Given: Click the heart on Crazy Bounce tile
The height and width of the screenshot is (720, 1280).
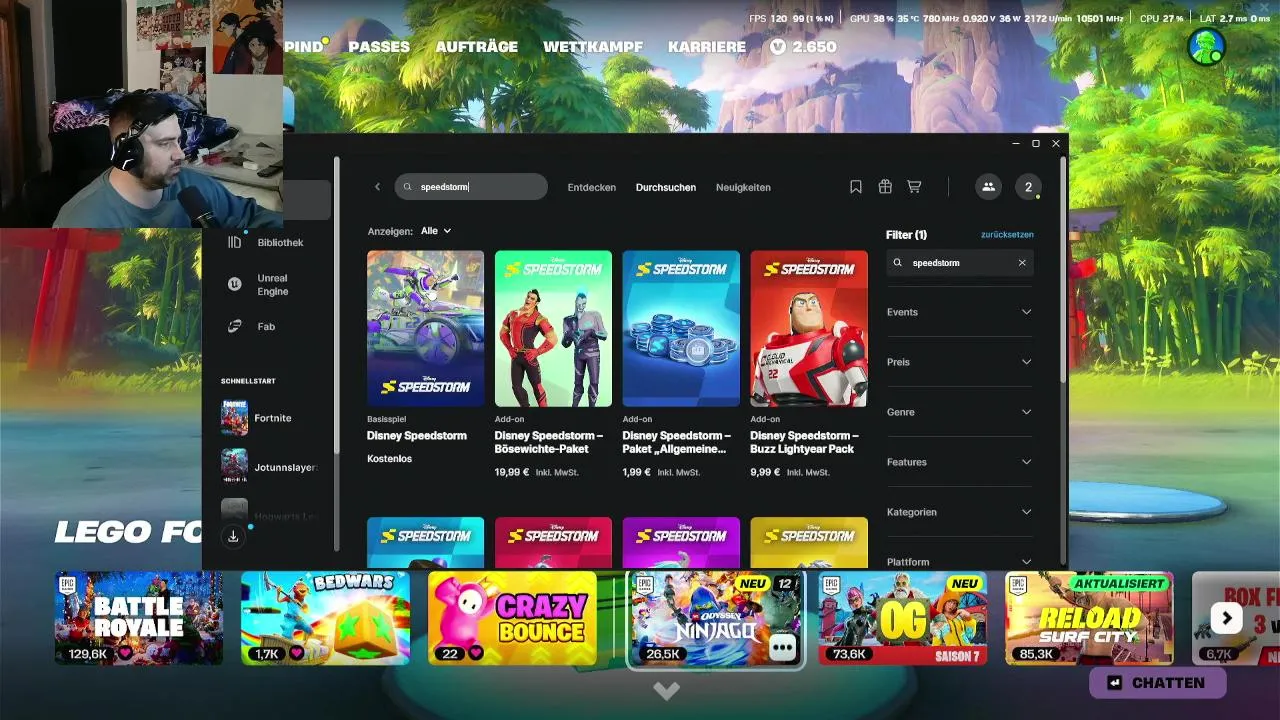Looking at the screenshot, I should pos(476,653).
